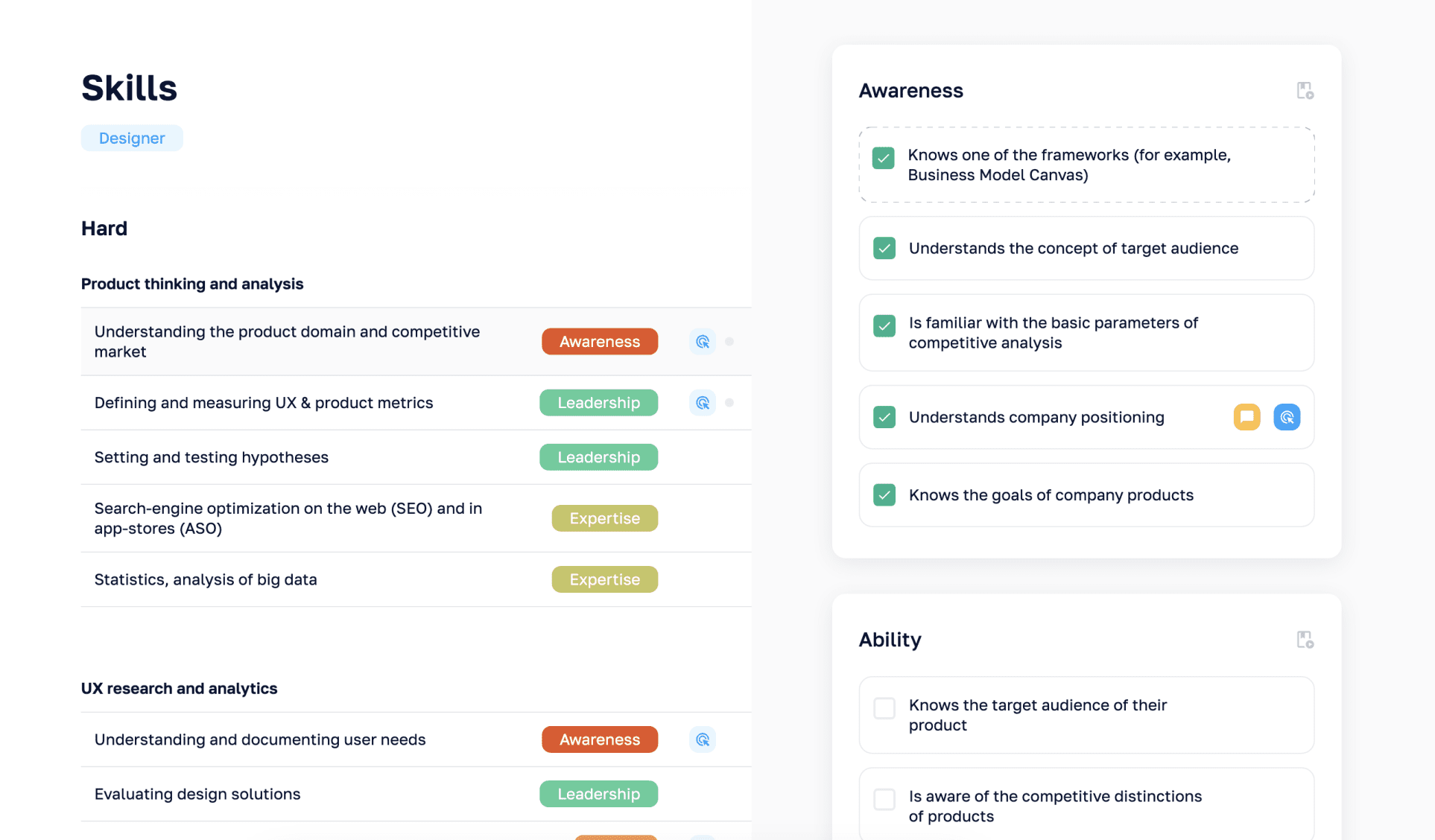Screen dimensions: 1435x840
Task: Enable Is aware of the competitive distinctions checkbox
Action: click(x=884, y=798)
